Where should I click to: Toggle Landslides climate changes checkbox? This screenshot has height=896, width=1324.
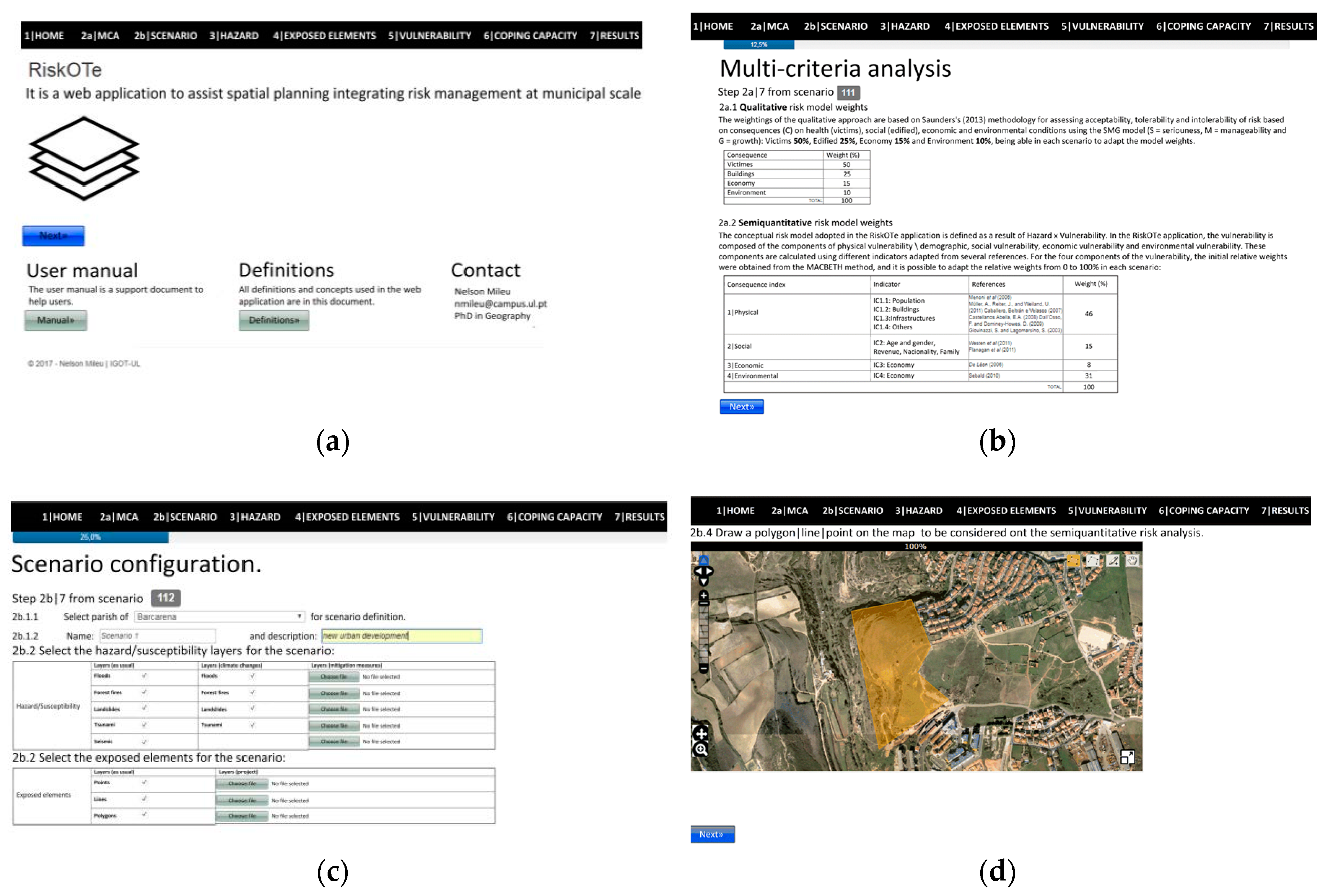[252, 708]
